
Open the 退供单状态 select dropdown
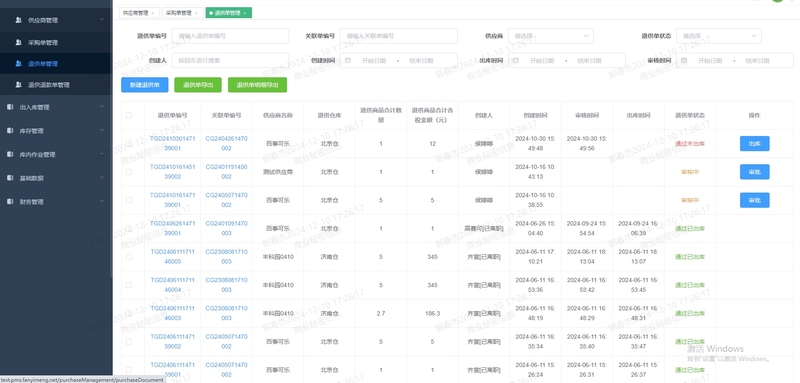[719, 36]
